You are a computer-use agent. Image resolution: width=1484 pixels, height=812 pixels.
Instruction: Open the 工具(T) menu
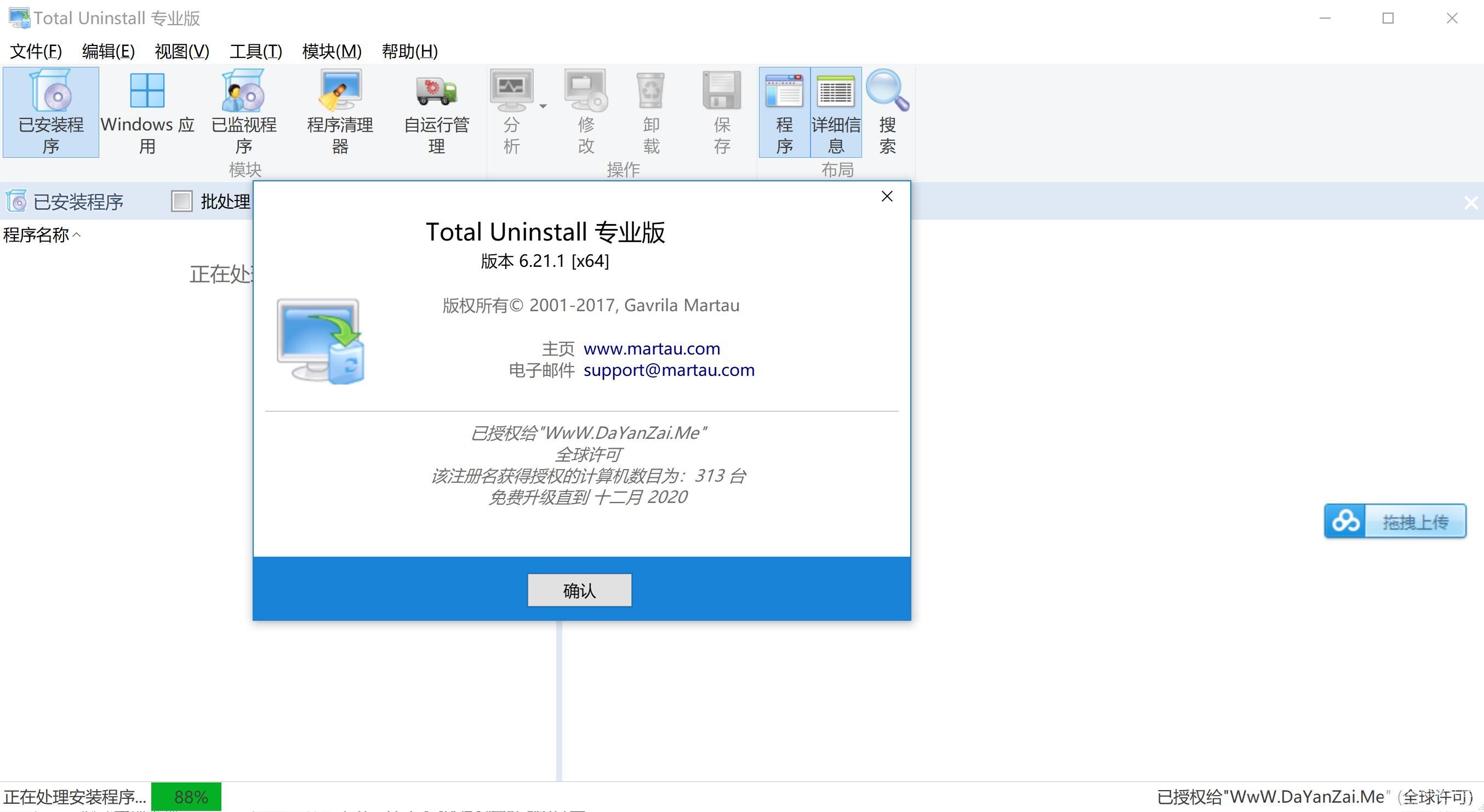pyautogui.click(x=256, y=52)
